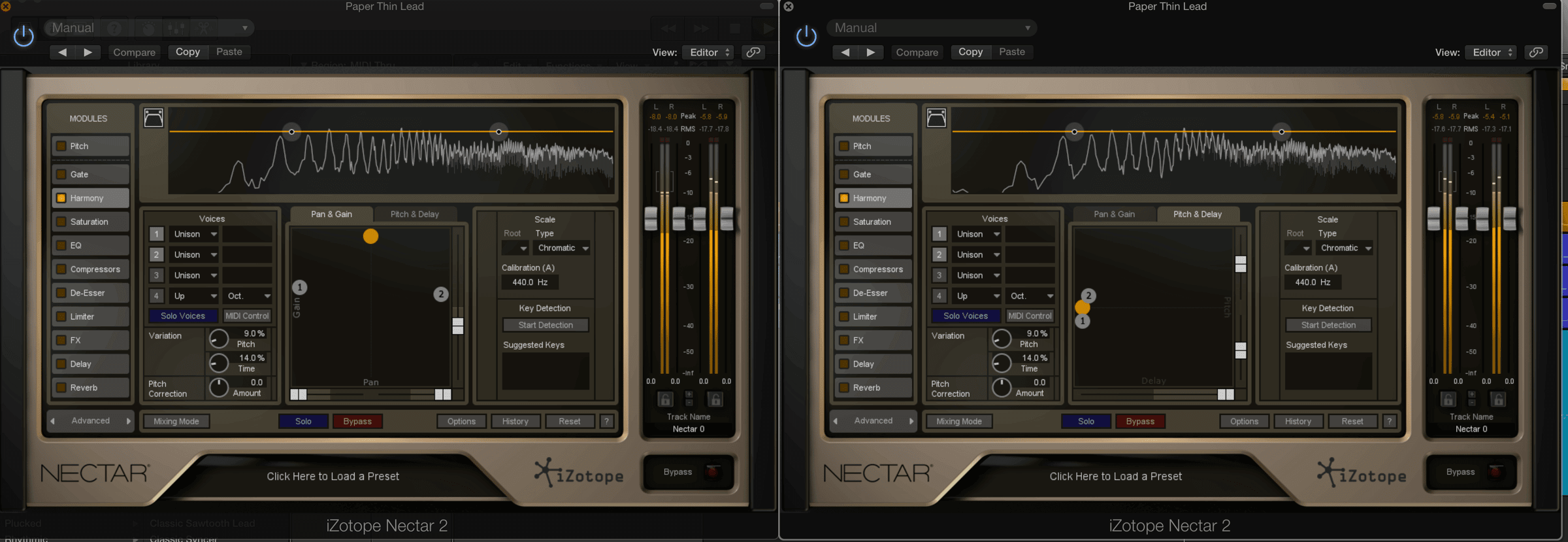Click the help question mark in left window
The image size is (1568, 542).
(606, 421)
